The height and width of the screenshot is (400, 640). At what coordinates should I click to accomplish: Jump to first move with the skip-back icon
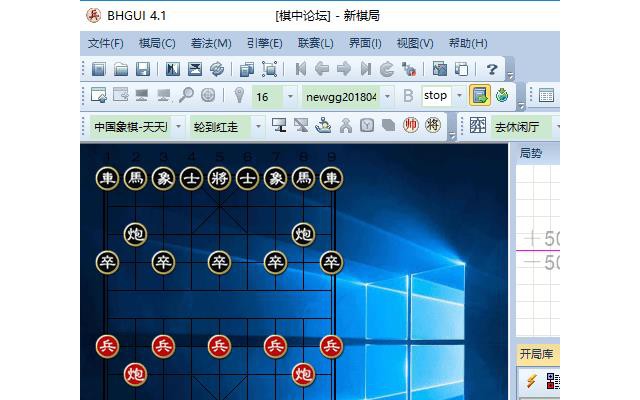[x=300, y=69]
